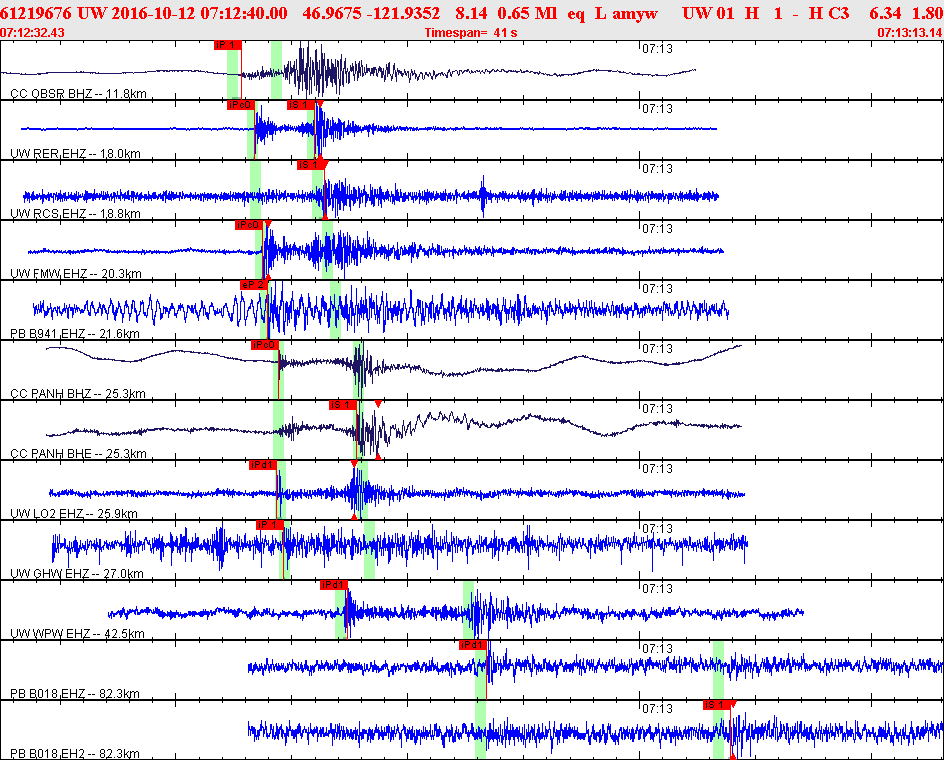Click 07:13 minute mark on WPW trace
This screenshot has height=760, width=944.
[657, 588]
